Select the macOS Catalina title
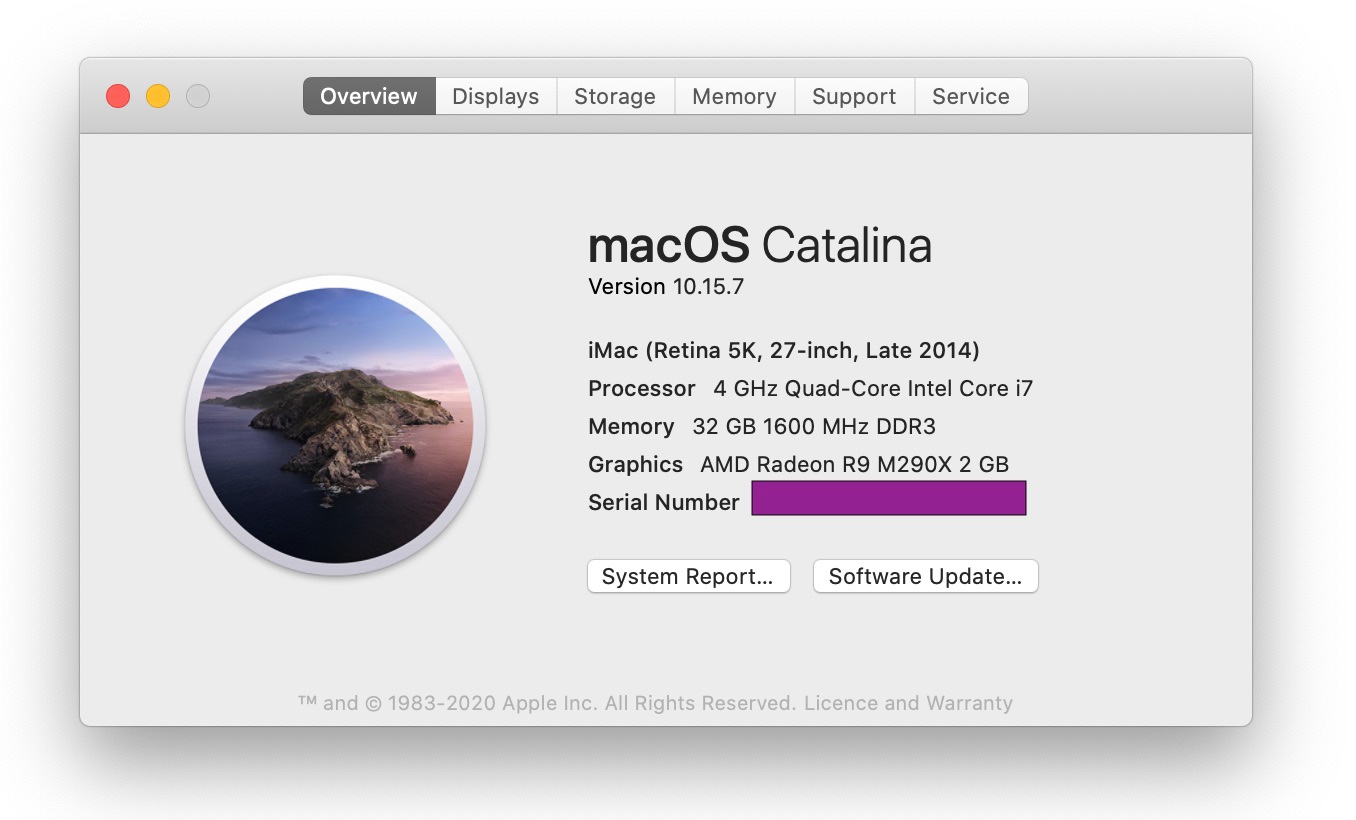 tap(758, 245)
